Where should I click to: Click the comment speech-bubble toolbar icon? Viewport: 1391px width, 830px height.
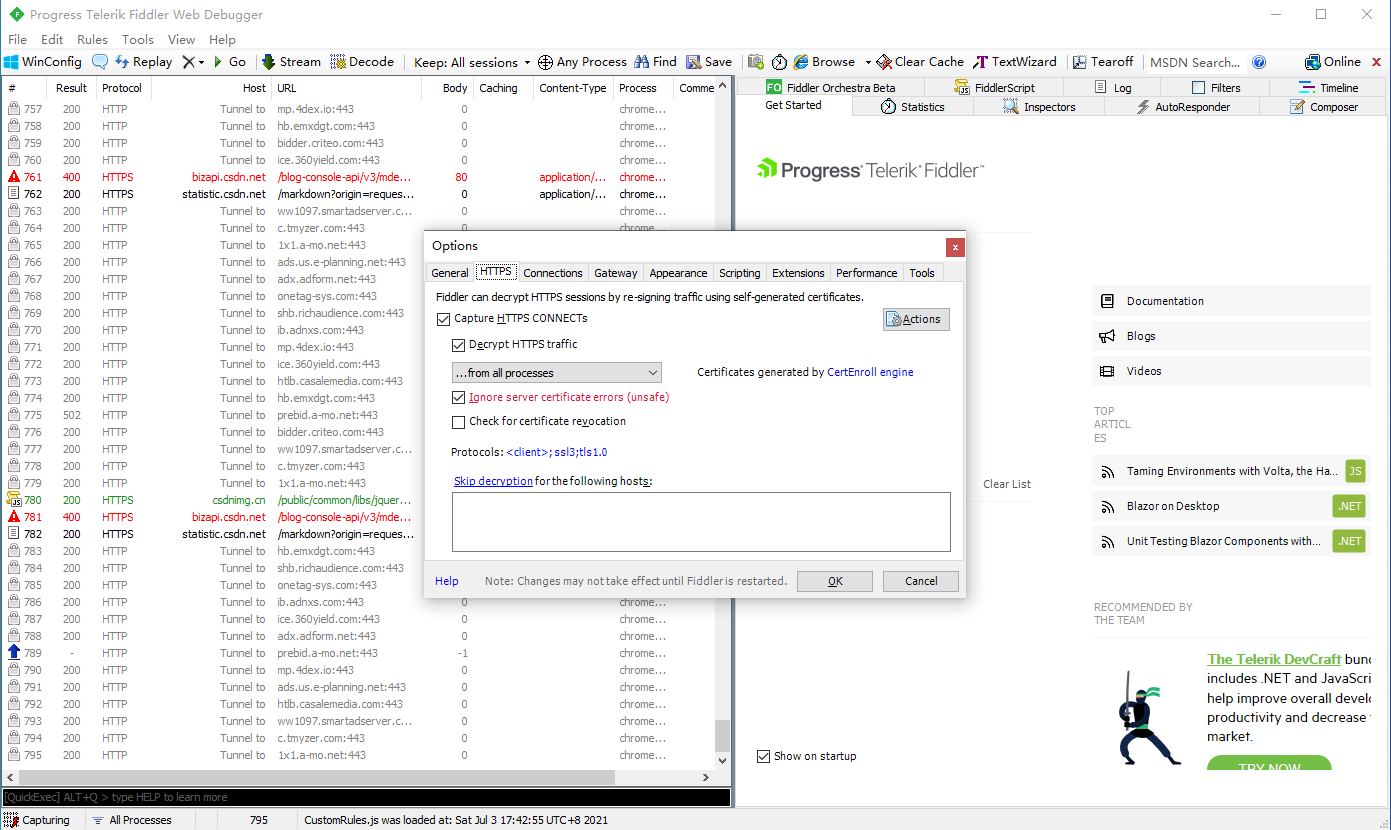[100, 62]
